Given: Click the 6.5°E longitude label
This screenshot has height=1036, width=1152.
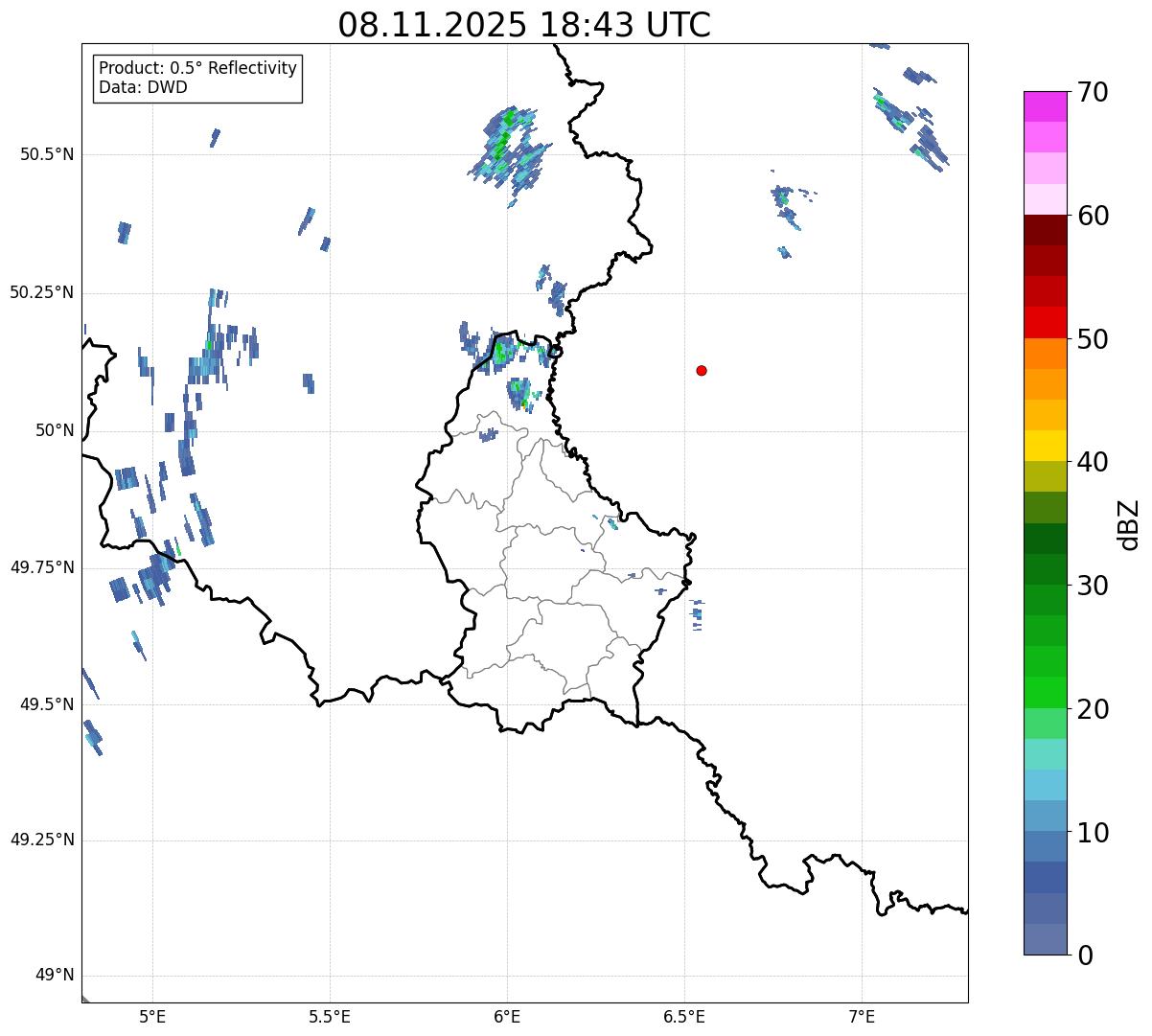Looking at the screenshot, I should [x=684, y=1016].
